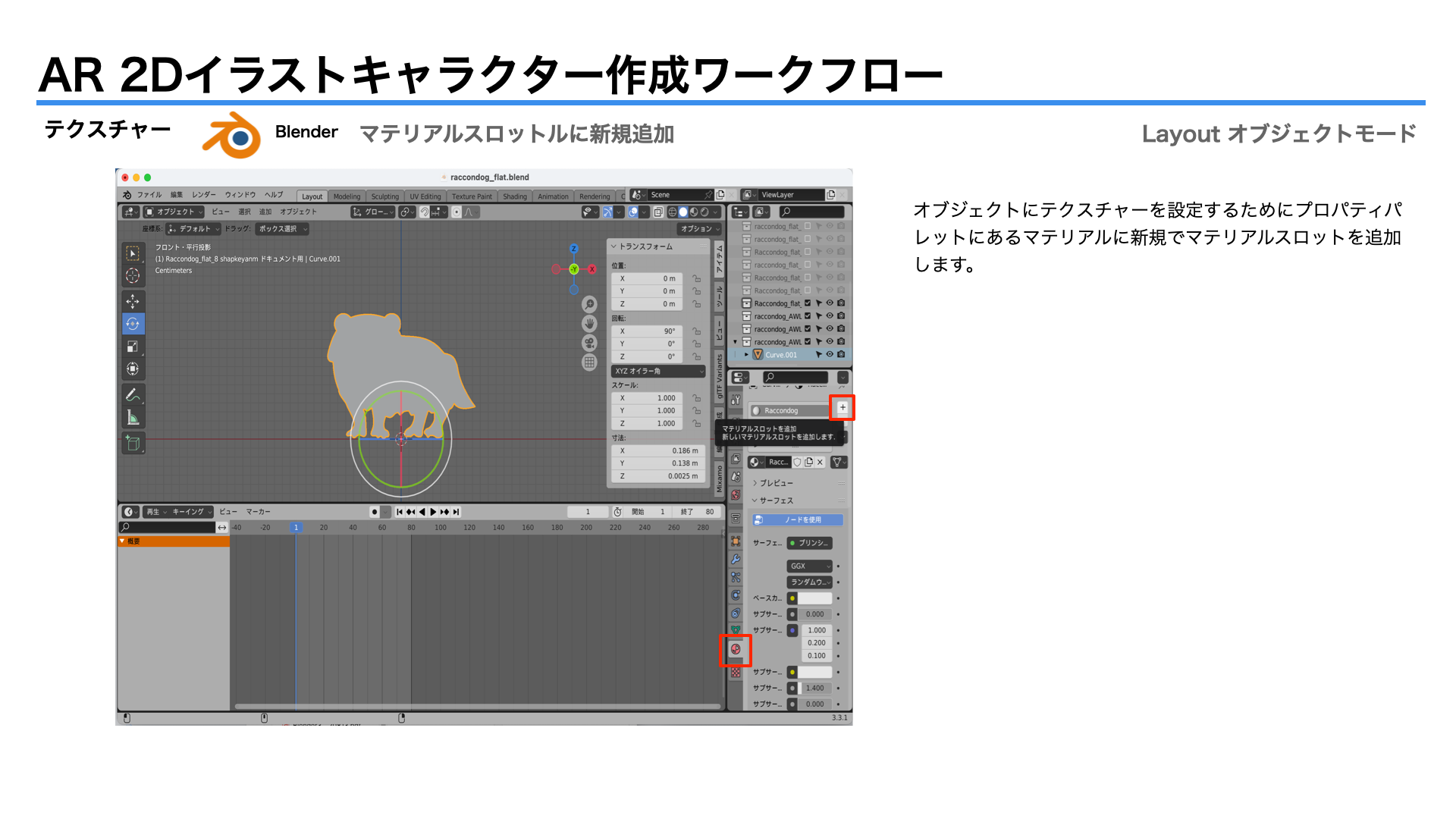Screen dimensions: 1456x819
Task: Play animation forward in timeline
Action: [x=433, y=512]
